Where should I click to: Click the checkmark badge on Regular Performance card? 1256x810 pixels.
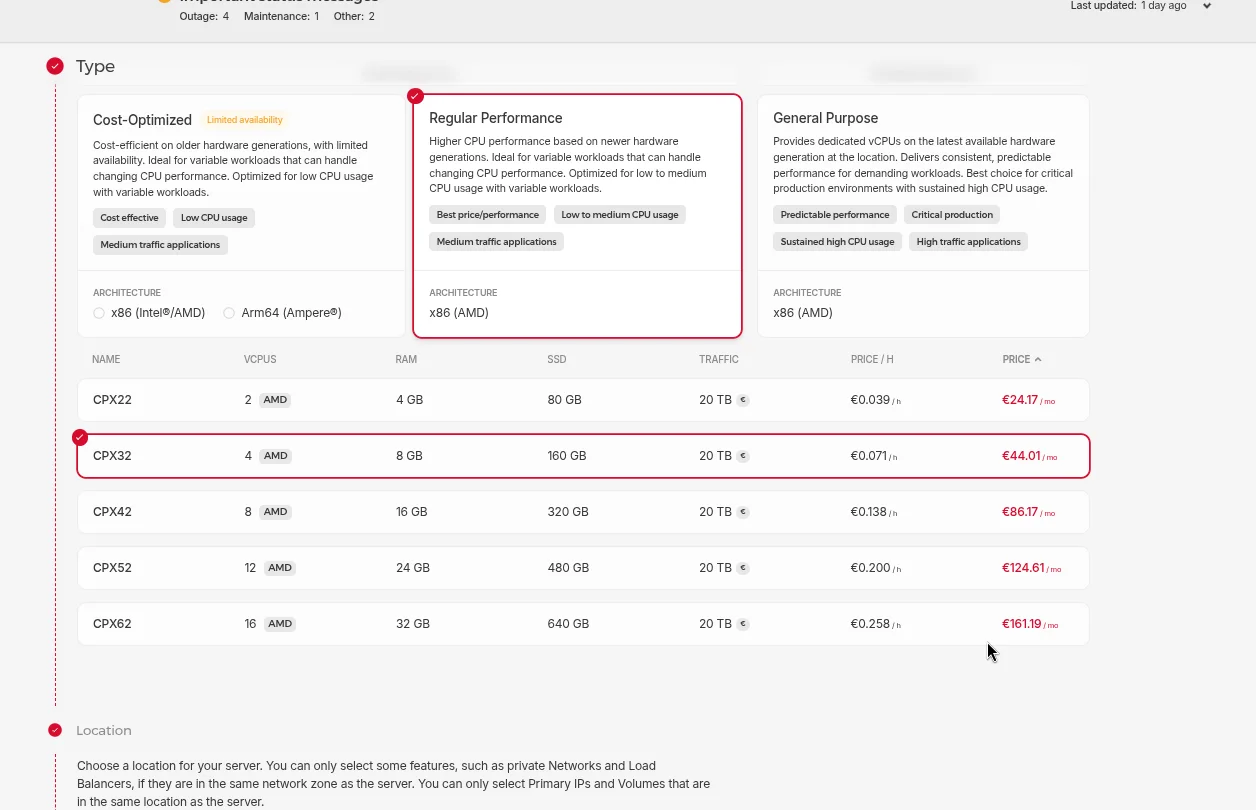pos(415,96)
